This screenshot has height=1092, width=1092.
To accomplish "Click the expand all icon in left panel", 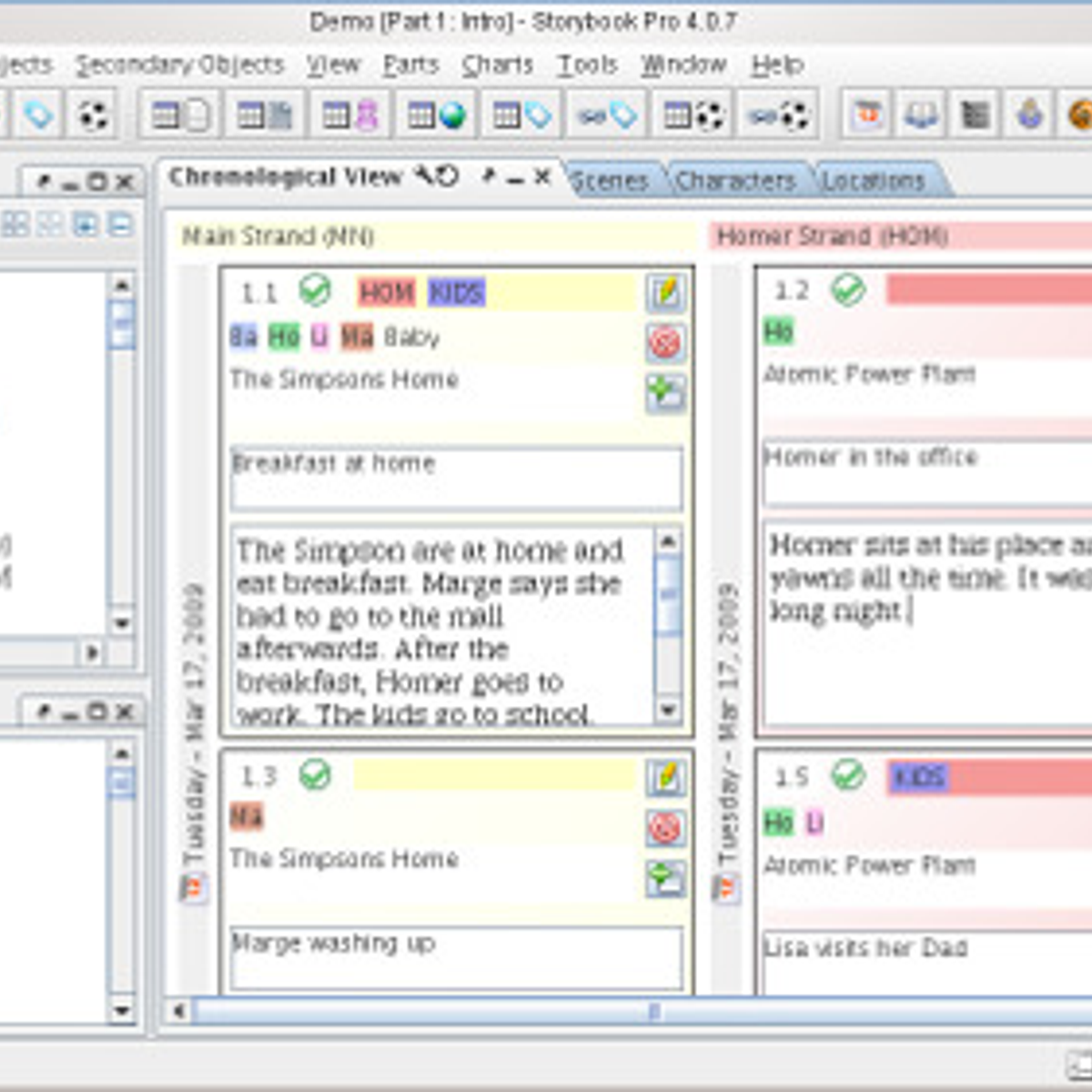I will (86, 224).
